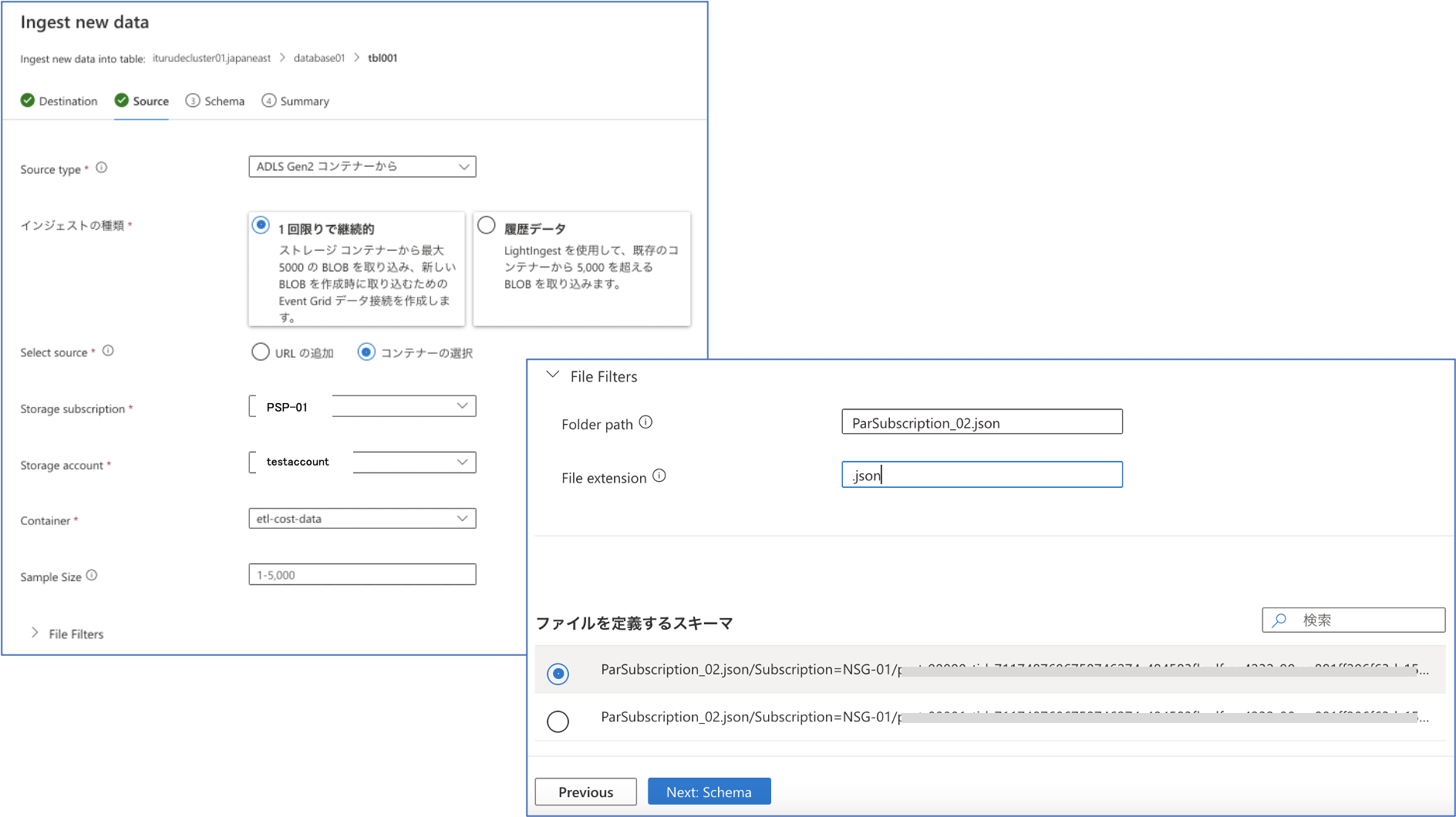Select the one-time and continuous ingestion option

[x=261, y=225]
